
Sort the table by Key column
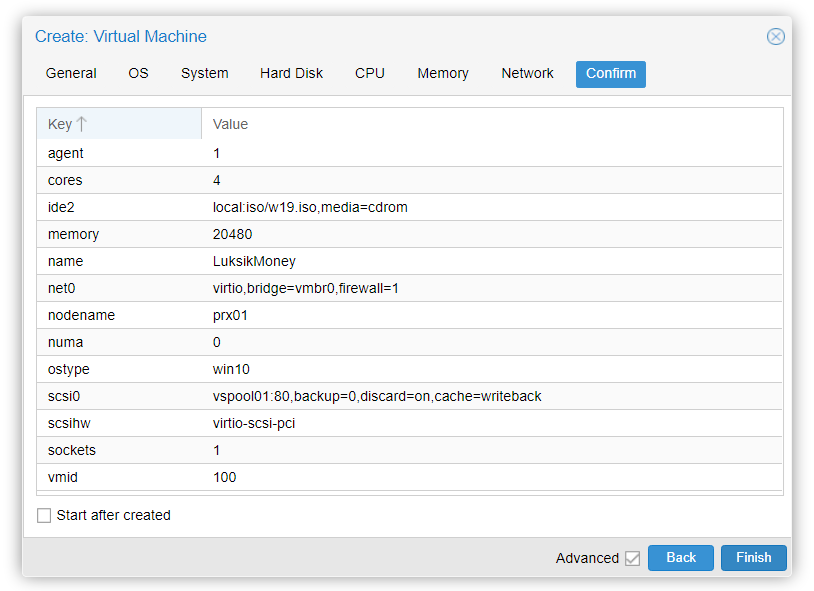[x=66, y=124]
